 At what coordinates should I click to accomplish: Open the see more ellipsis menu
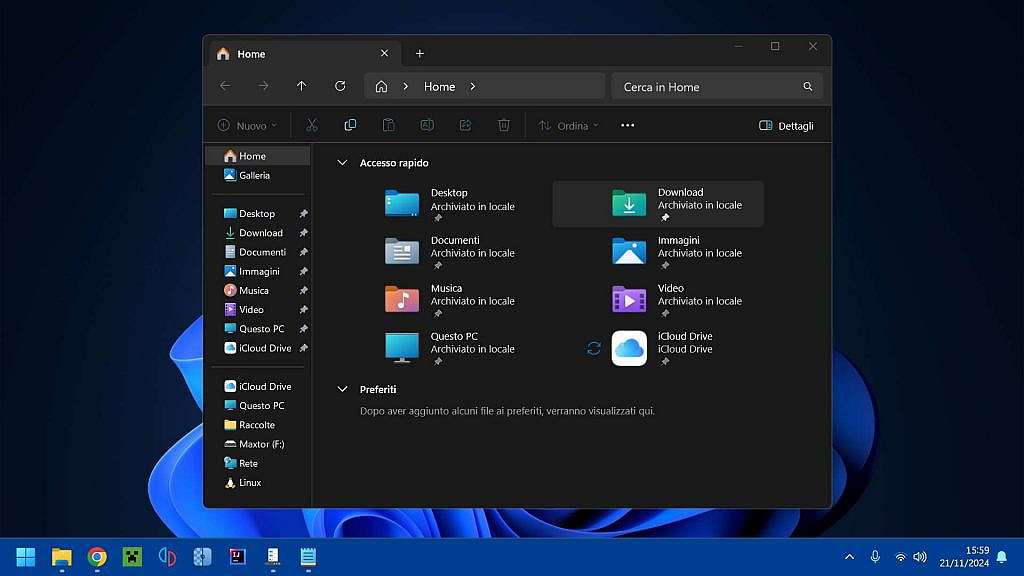coord(627,124)
